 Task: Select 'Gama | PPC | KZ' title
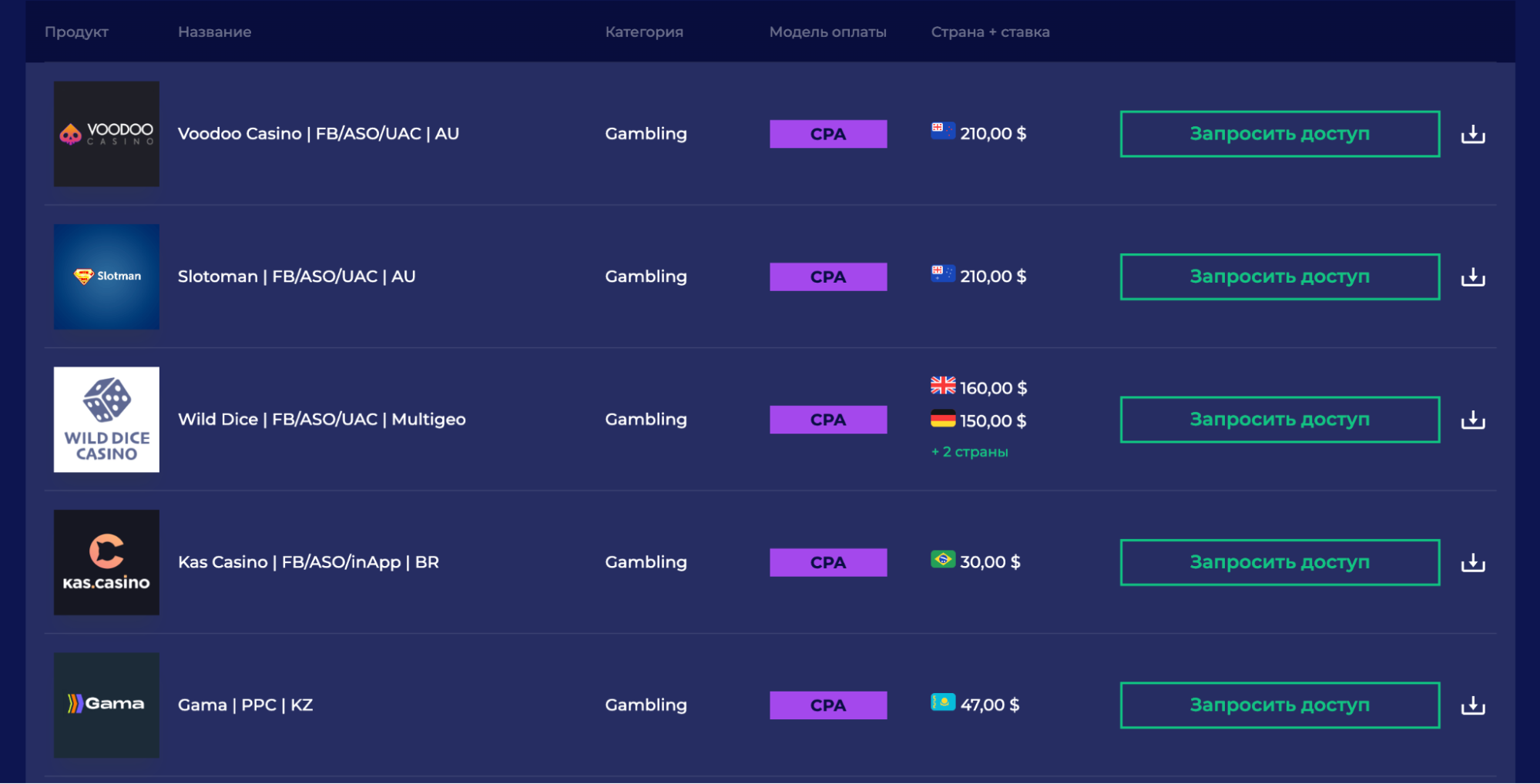pos(245,705)
